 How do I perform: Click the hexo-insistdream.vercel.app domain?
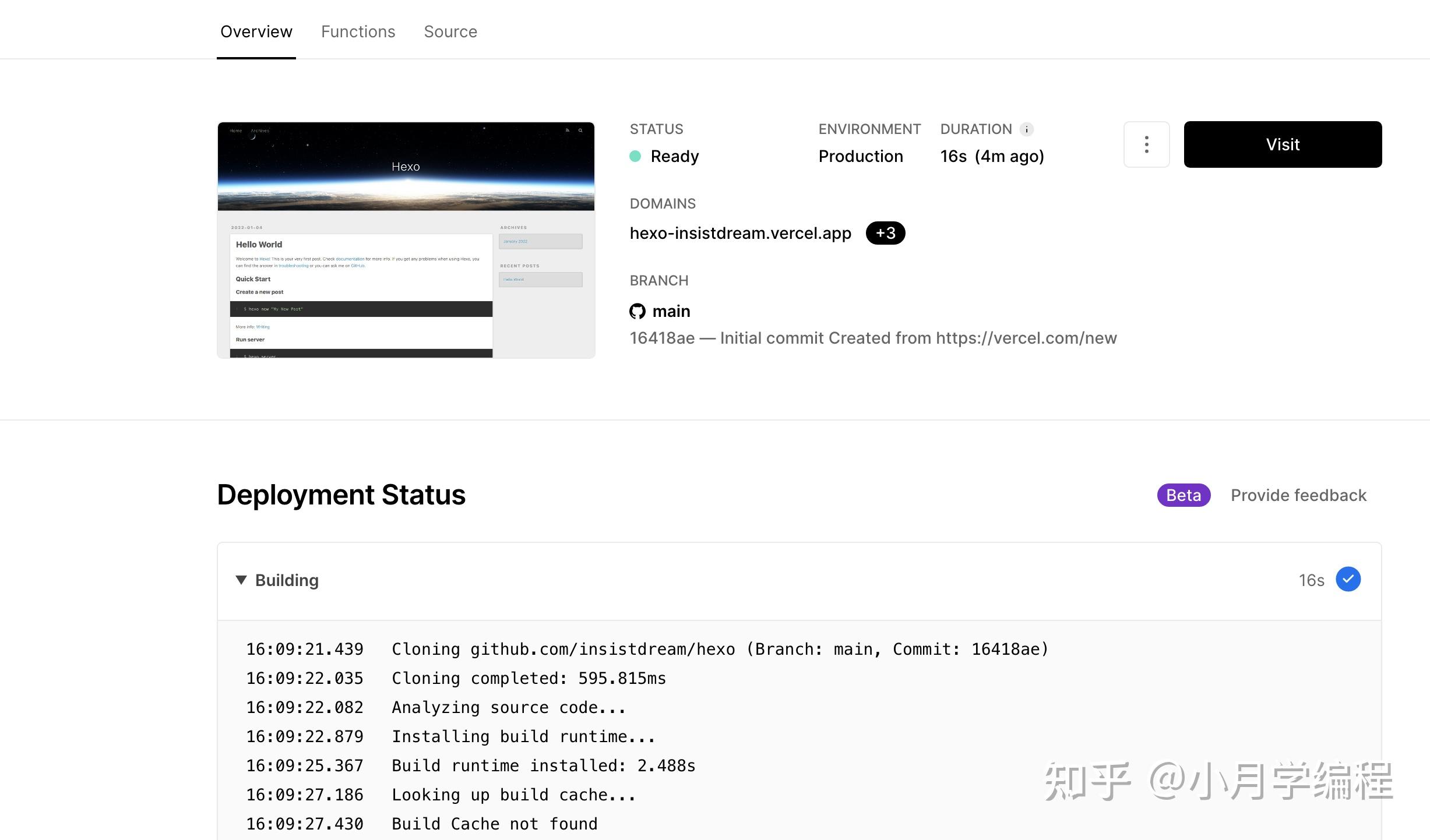coord(740,232)
